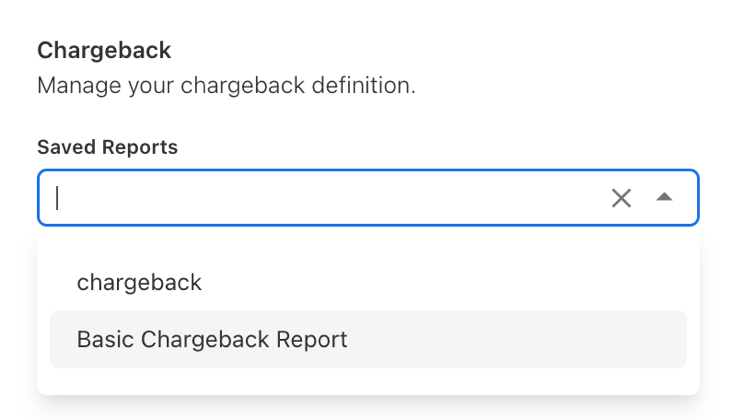Click 'Manage your chargeback definition.' description text
744x420 pixels.
coord(226,85)
